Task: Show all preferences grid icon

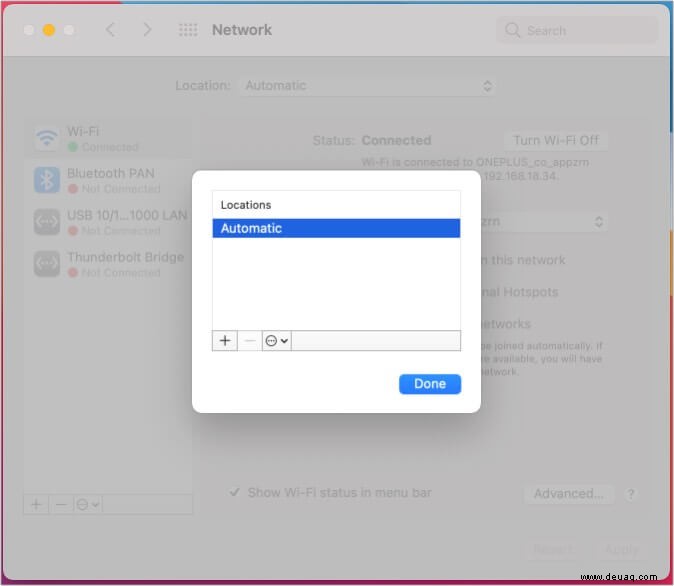Action: pyautogui.click(x=188, y=30)
